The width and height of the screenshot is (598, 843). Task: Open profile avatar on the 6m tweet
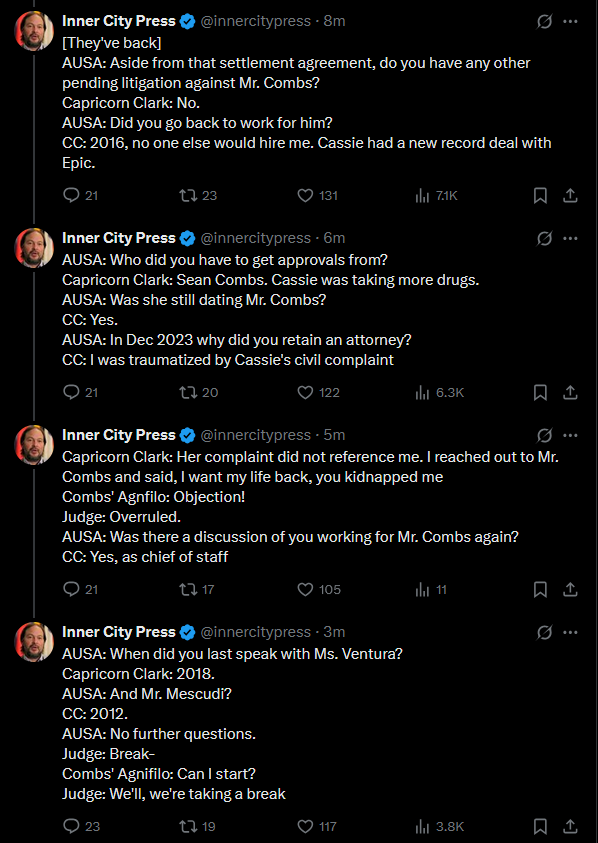point(34,248)
